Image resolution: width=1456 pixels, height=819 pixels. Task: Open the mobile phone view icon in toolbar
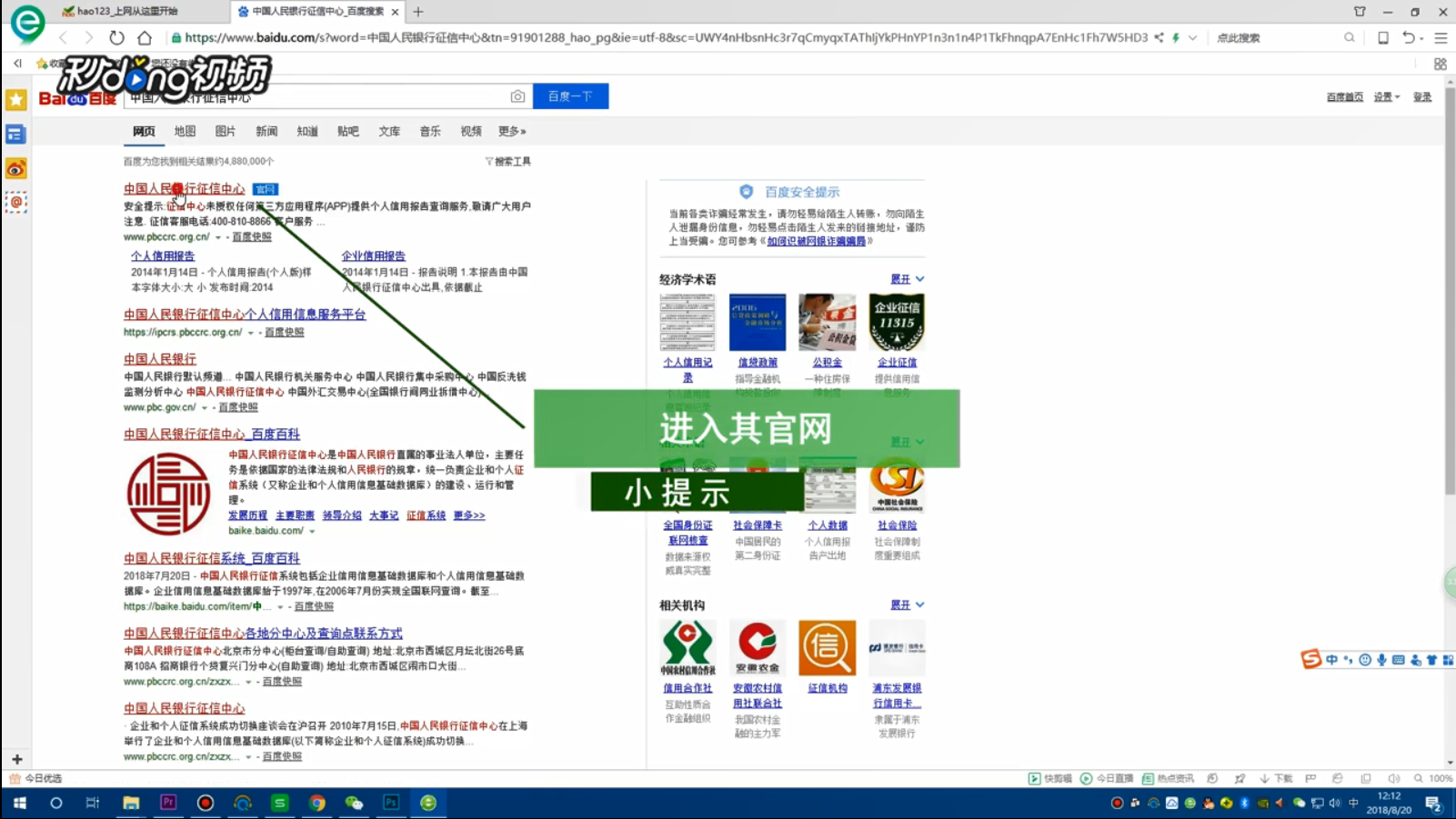coord(1383,37)
